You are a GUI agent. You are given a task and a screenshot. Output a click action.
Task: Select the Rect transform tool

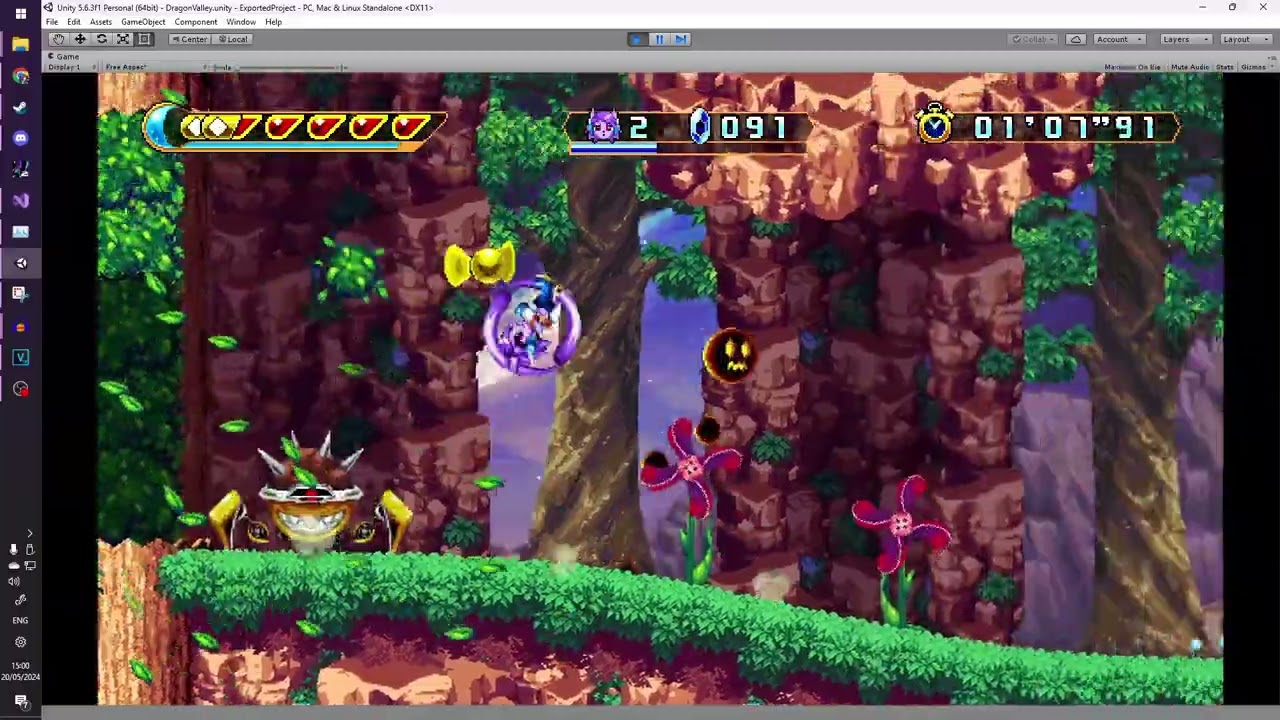tap(144, 39)
